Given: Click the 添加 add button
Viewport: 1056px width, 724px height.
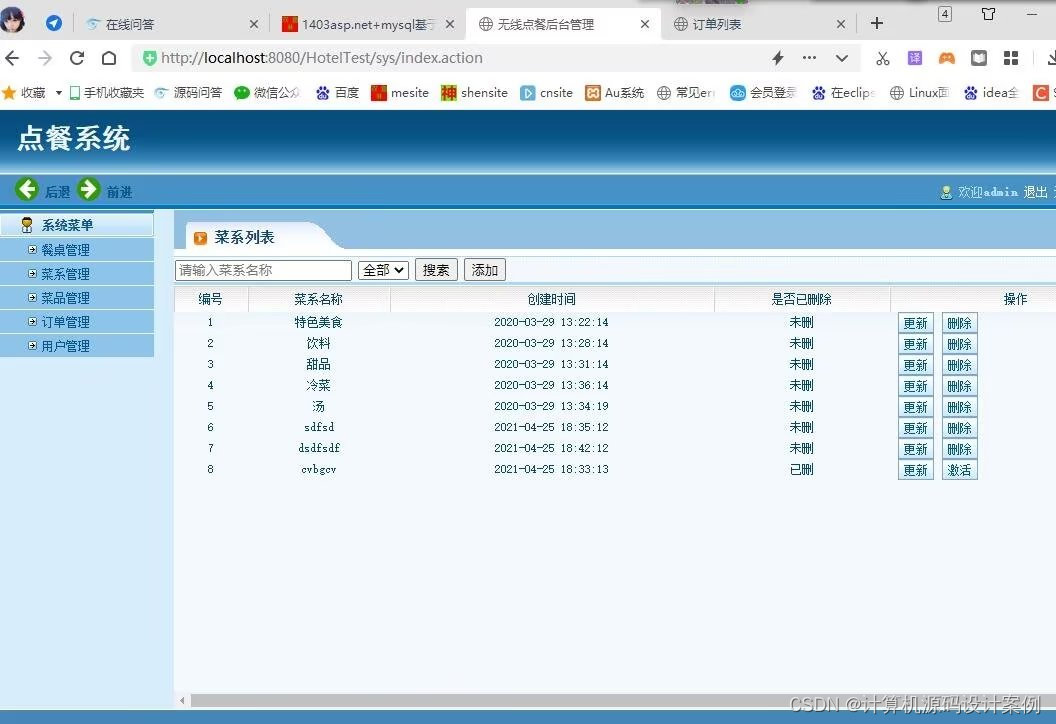Looking at the screenshot, I should click(x=485, y=270).
